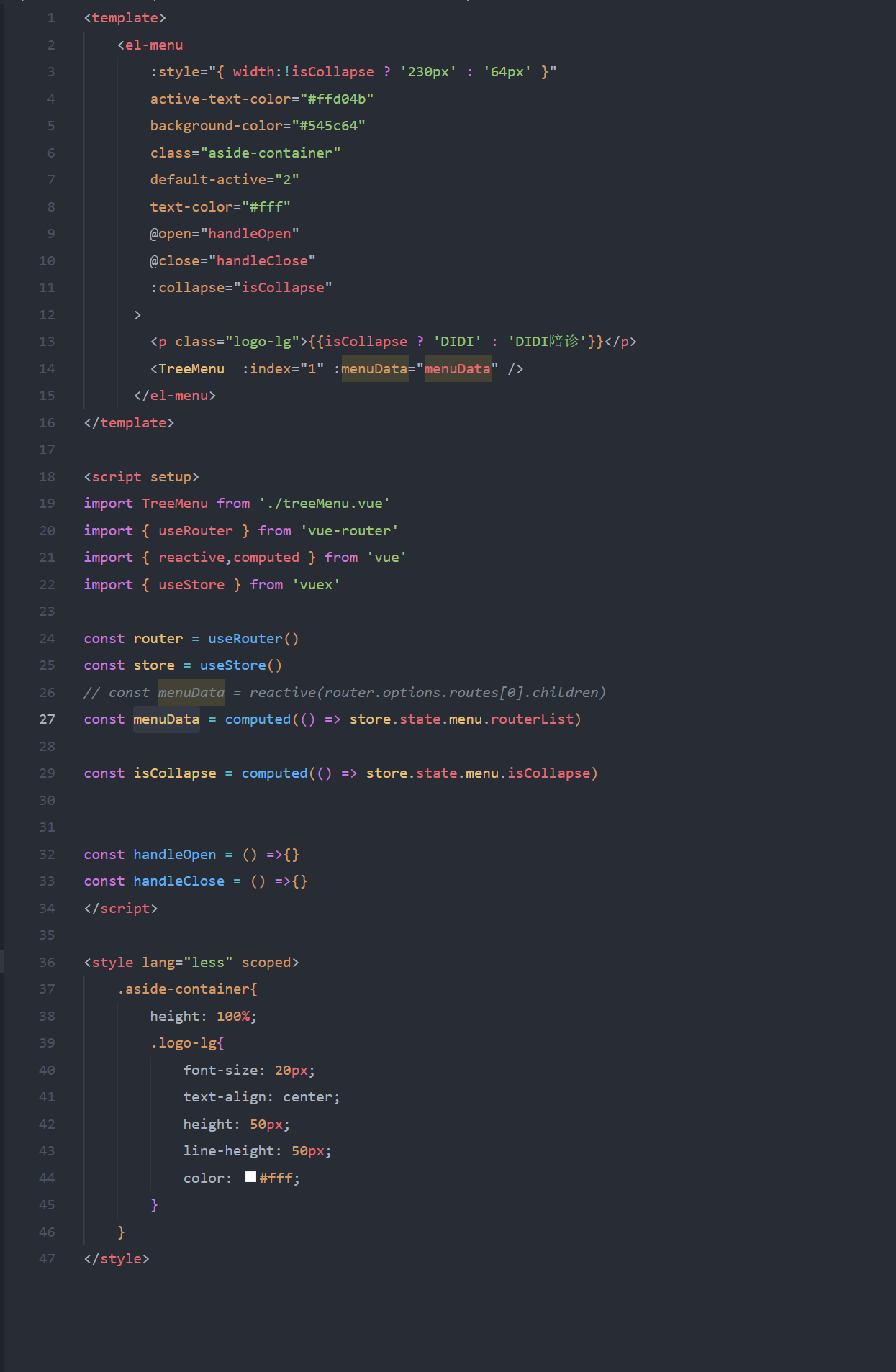Screen dimensions: 896x1372
Task: Click the <script setup> tag
Action: pos(142,476)
